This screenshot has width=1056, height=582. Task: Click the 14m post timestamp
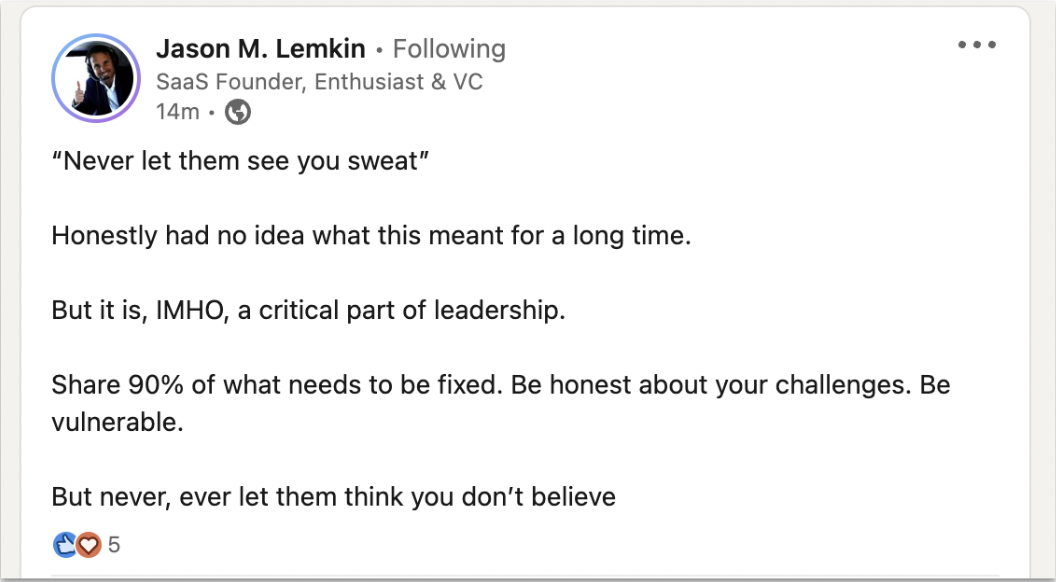[x=177, y=112]
